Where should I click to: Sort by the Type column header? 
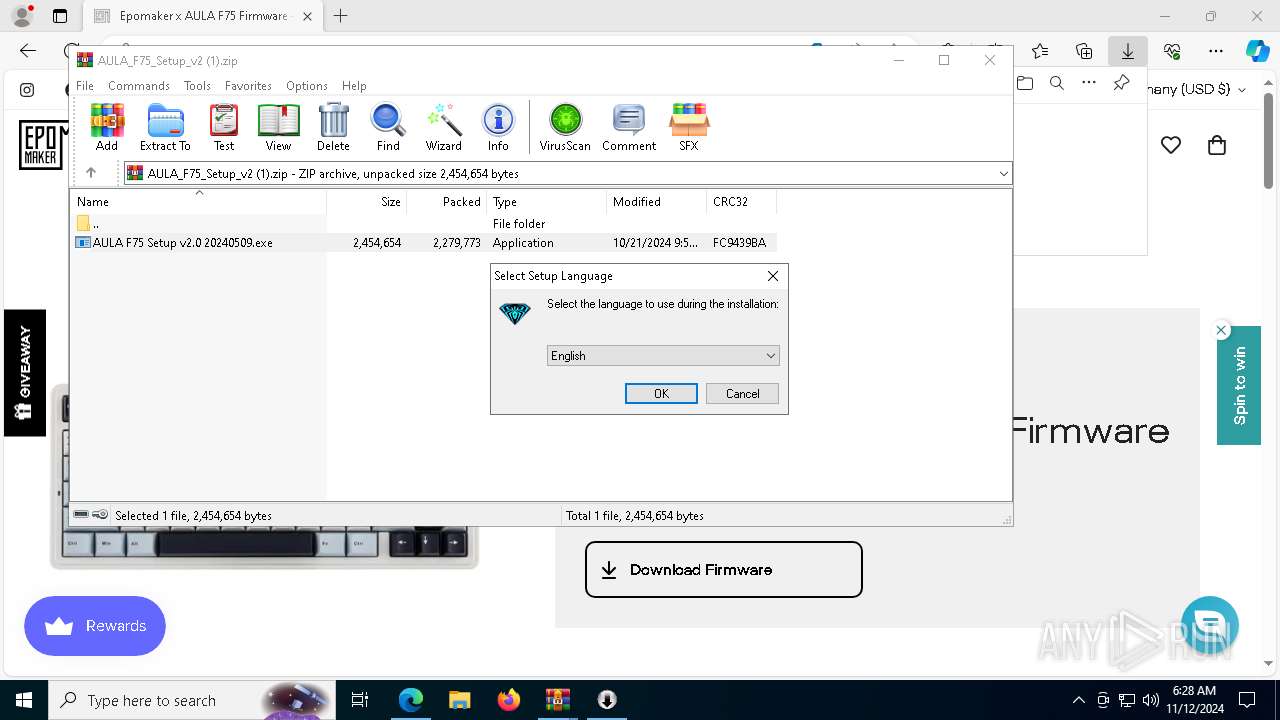pos(546,202)
